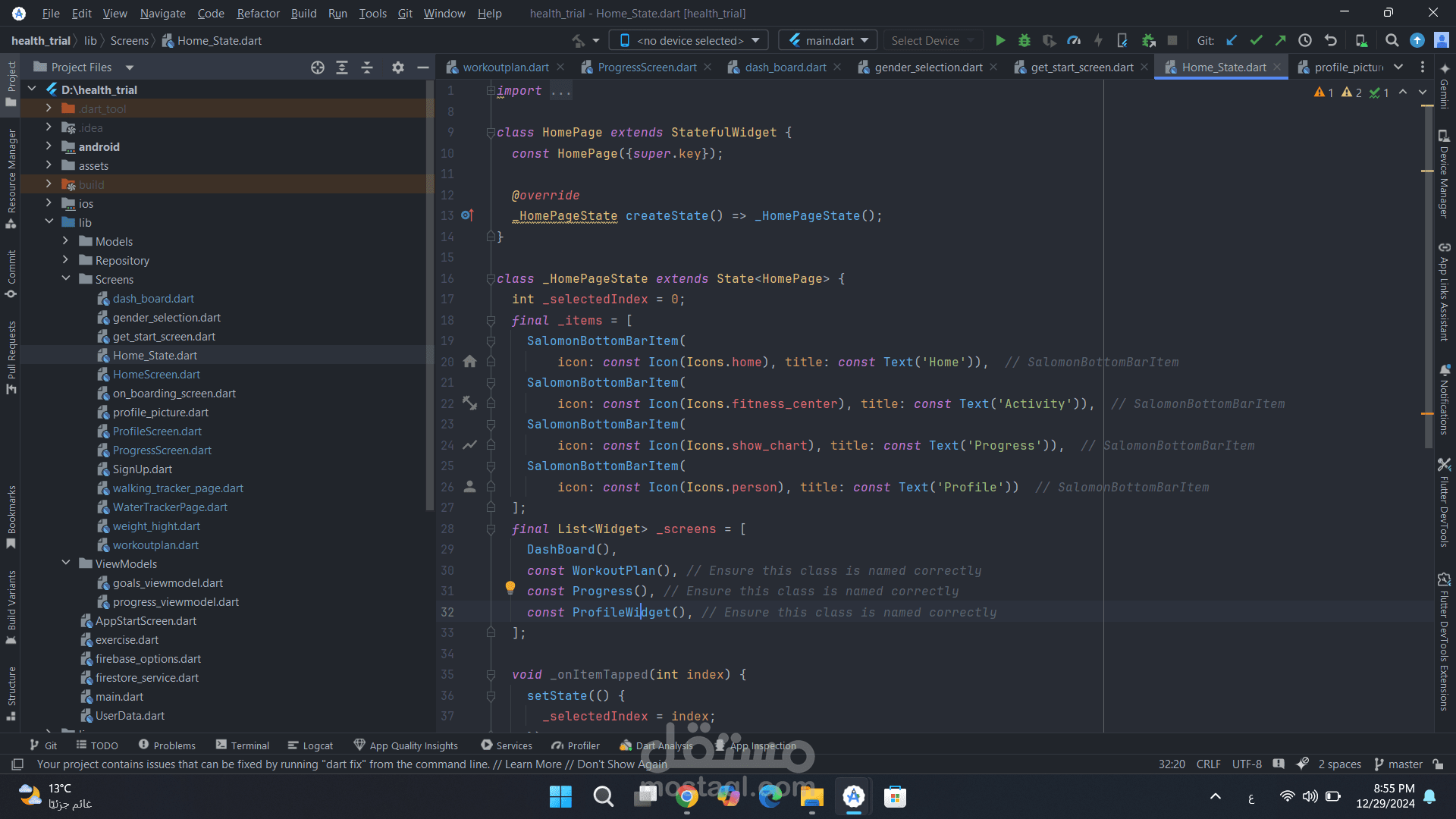
Task: Toggle Bookmarks tool window
Action: [11, 517]
